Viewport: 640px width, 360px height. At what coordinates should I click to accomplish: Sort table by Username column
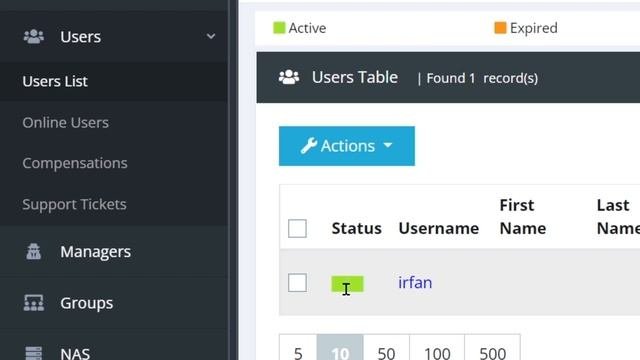click(x=439, y=228)
